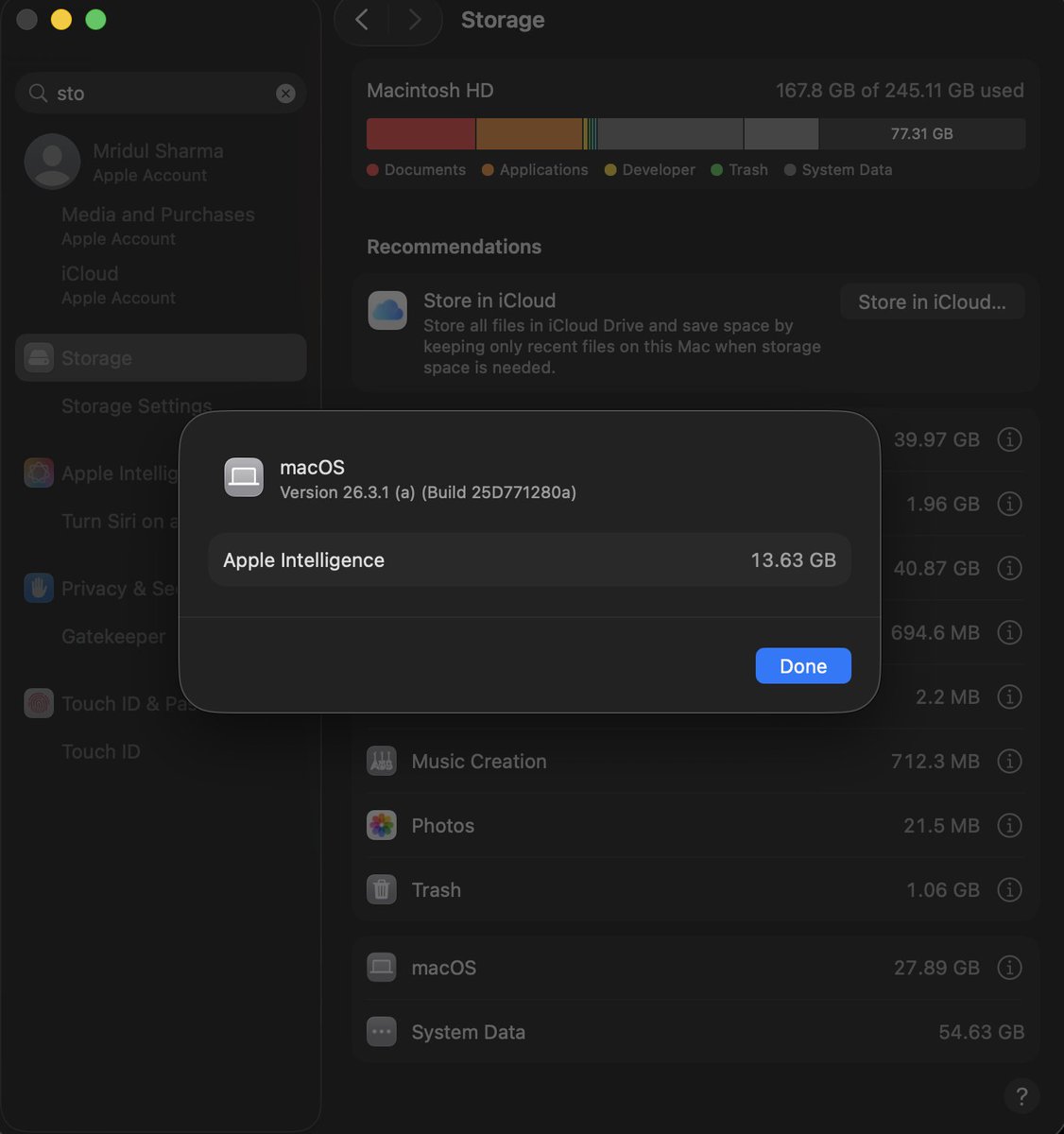Click the Documents legend label
Screen dimensions: 1064x1134
click(425, 170)
